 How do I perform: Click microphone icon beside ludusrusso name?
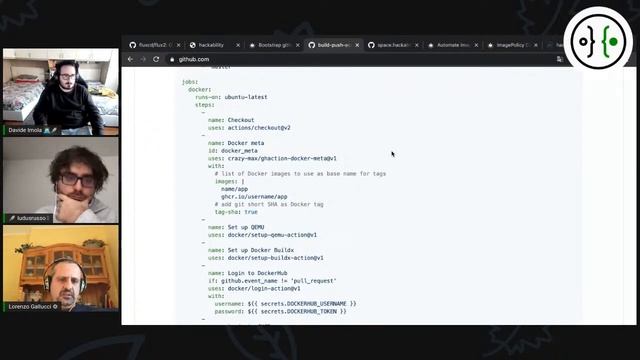pos(12,218)
